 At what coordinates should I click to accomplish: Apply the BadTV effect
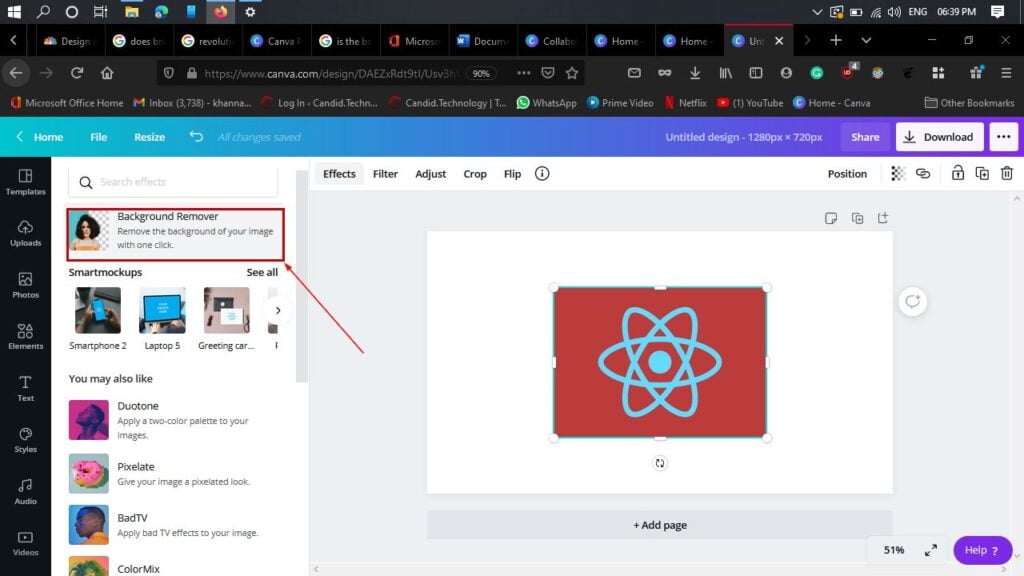pos(173,524)
